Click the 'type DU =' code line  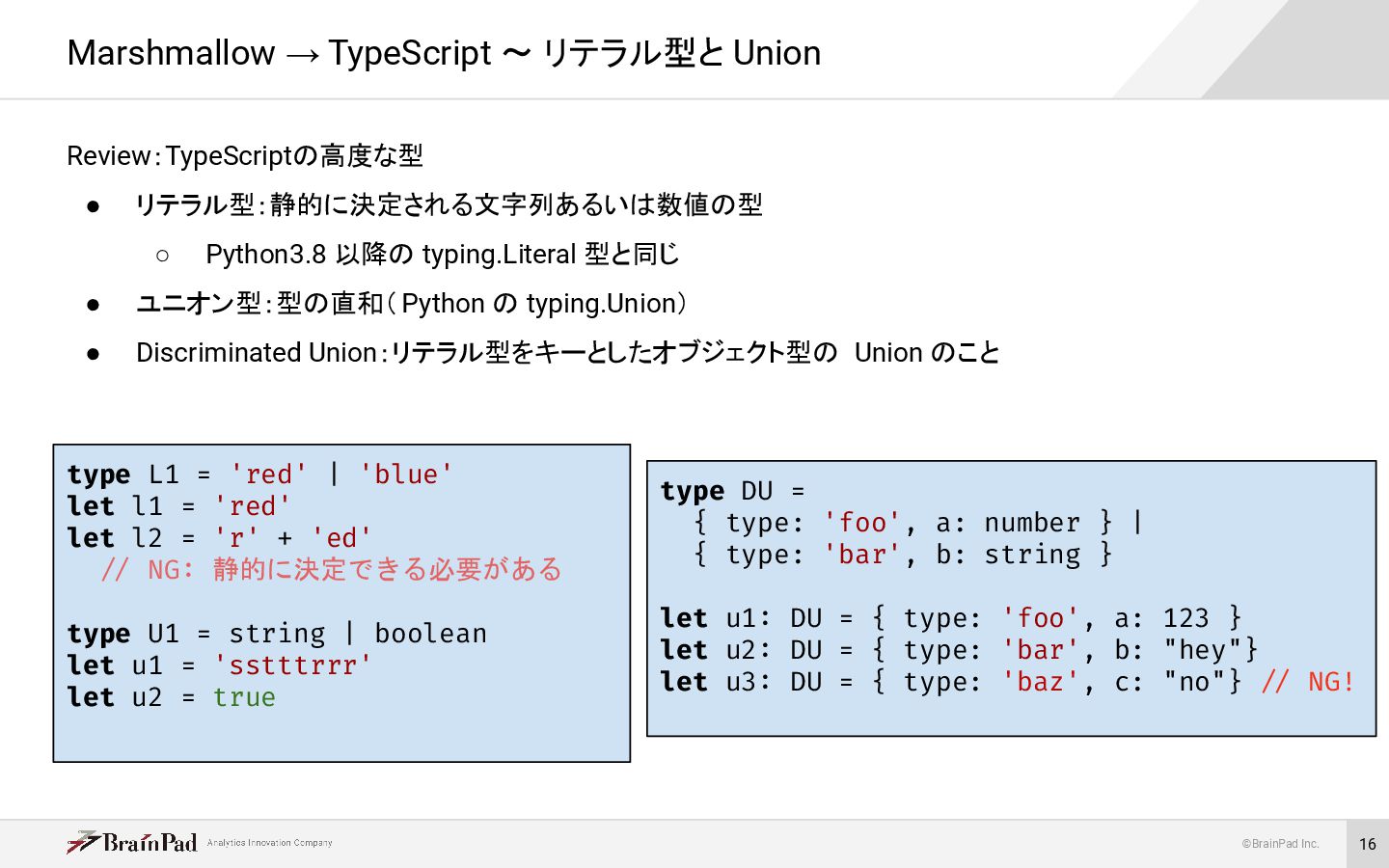tap(732, 491)
